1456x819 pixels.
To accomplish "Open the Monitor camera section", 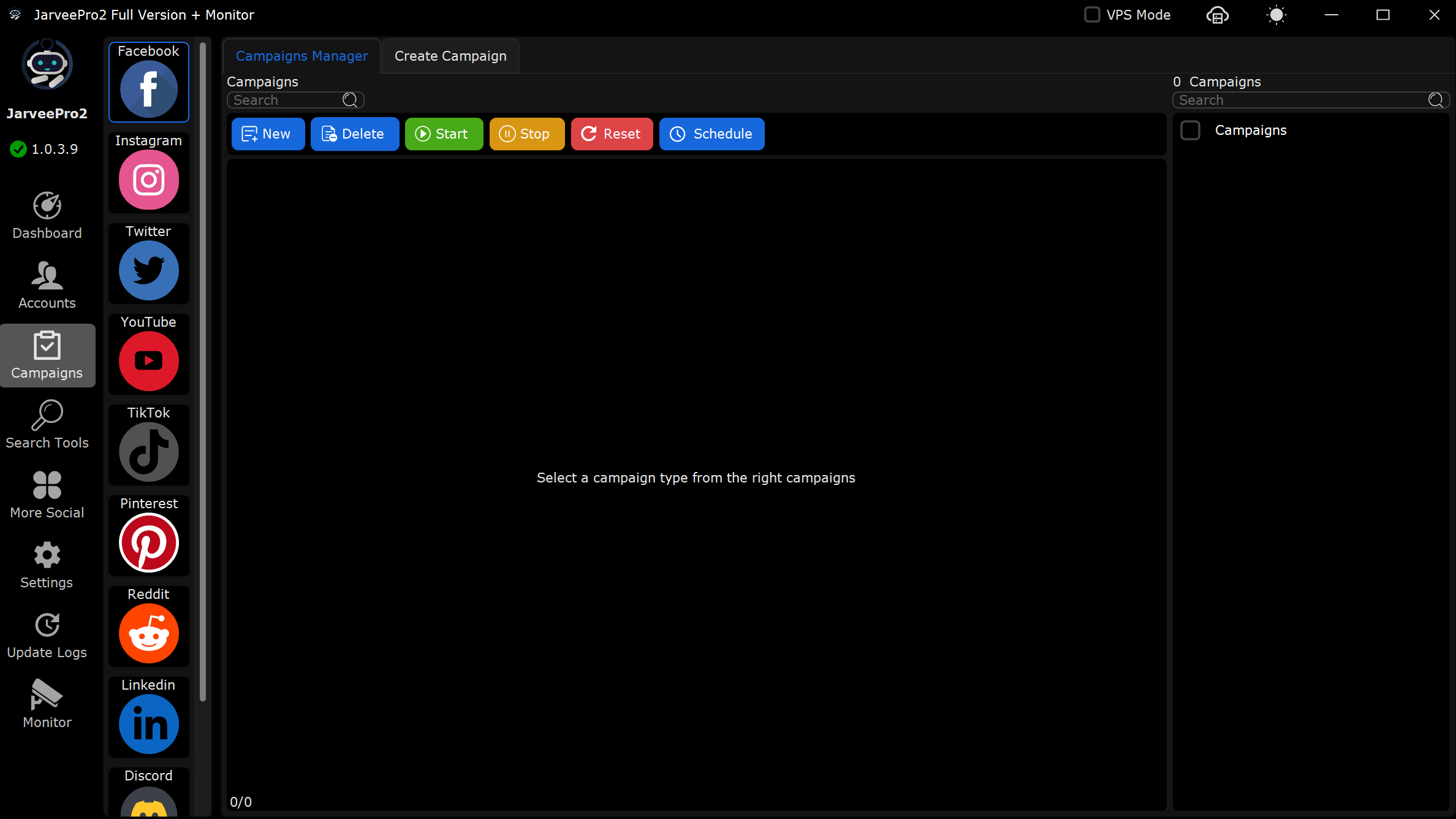I will 47,705.
